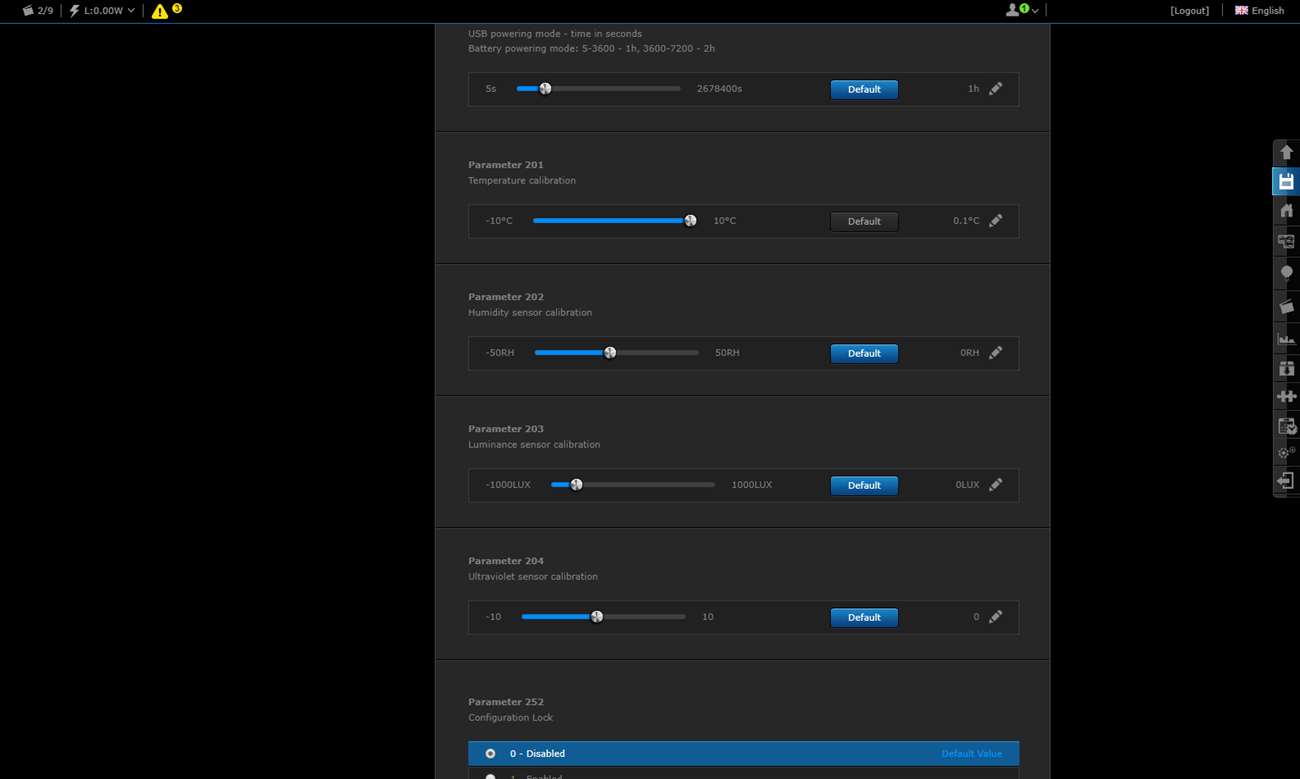The width and height of the screenshot is (1300, 779).
Task: Click the pencil edit icon for Temperature calibration
Action: (995, 221)
